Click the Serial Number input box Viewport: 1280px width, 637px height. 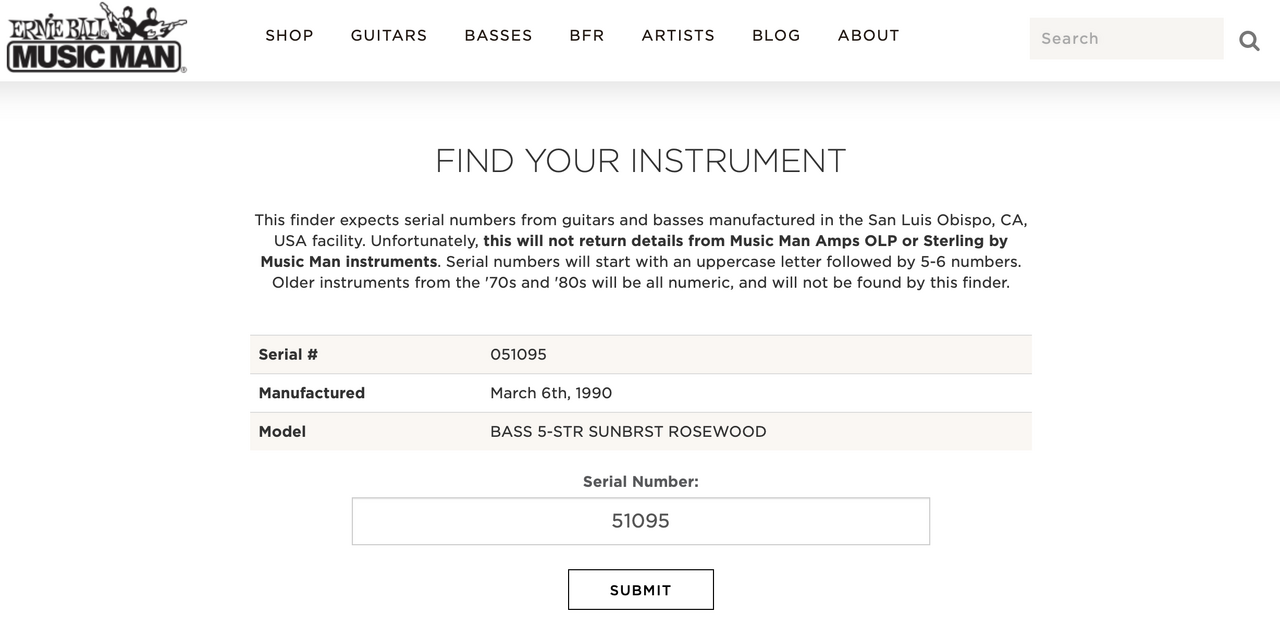click(641, 521)
